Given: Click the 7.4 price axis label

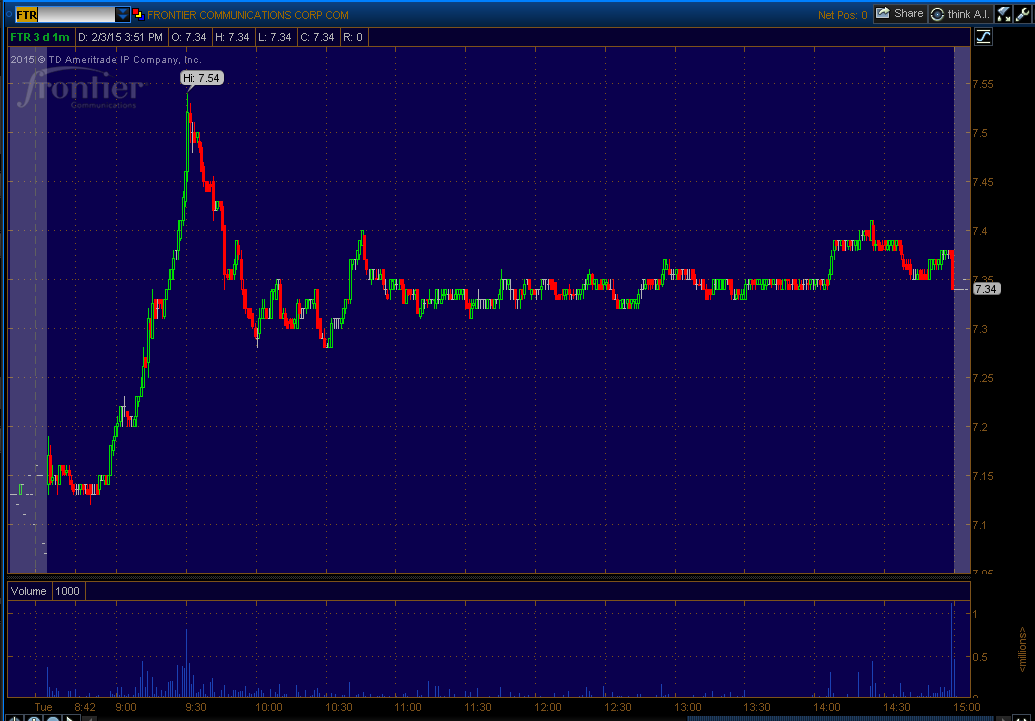Looking at the screenshot, I should click(x=980, y=231).
